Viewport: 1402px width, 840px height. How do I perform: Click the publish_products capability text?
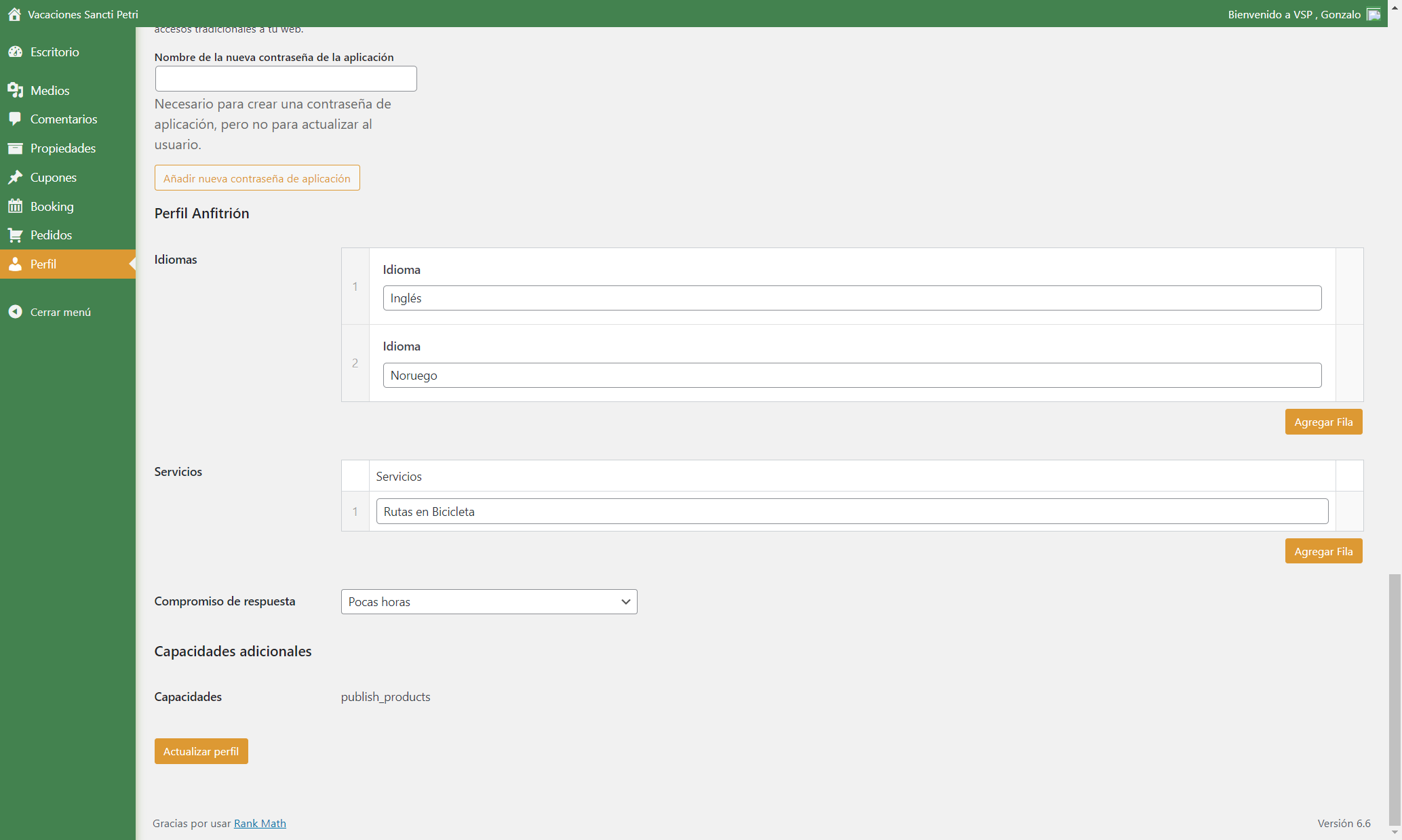pos(385,697)
